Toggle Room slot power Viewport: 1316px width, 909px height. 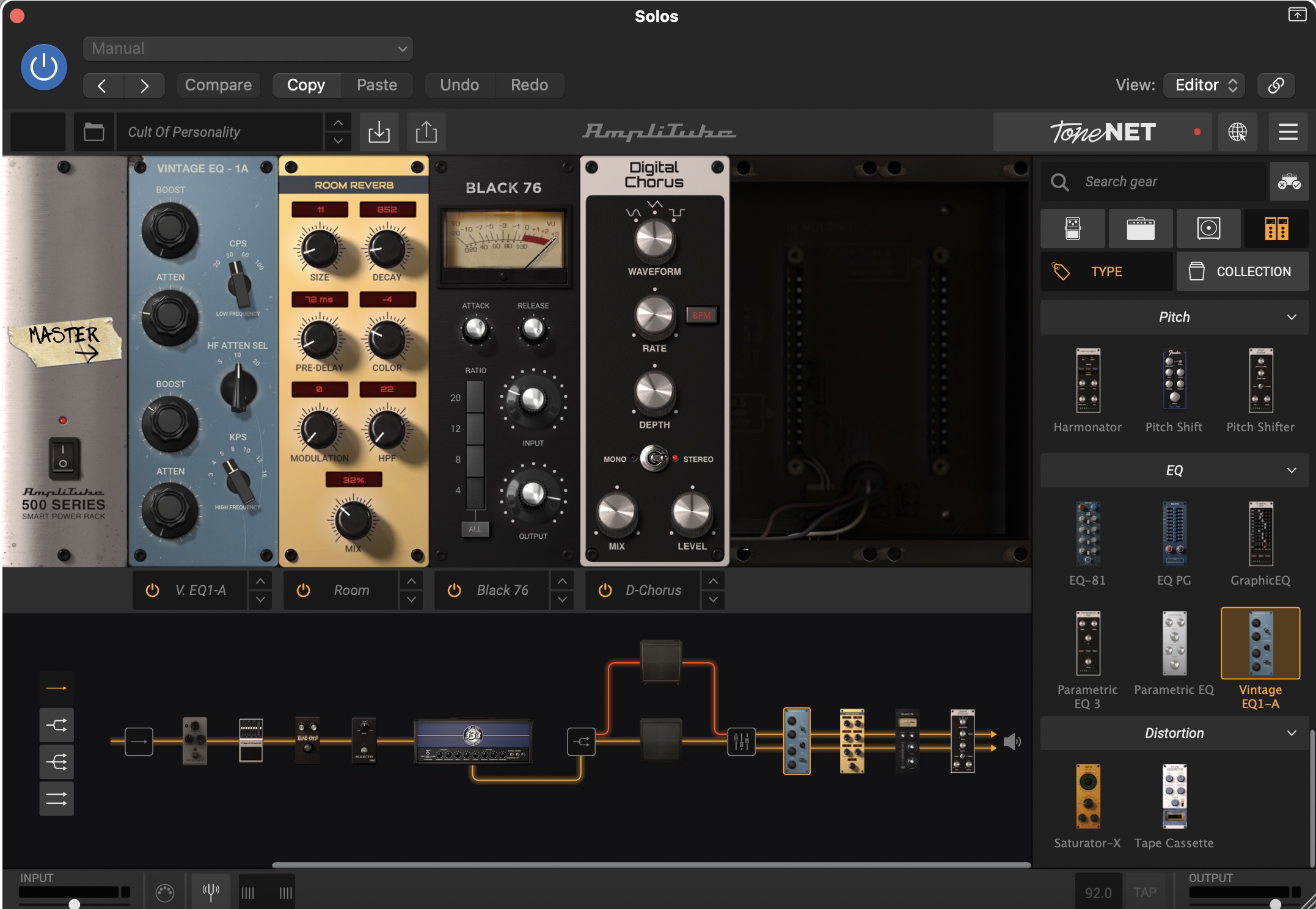(x=303, y=590)
